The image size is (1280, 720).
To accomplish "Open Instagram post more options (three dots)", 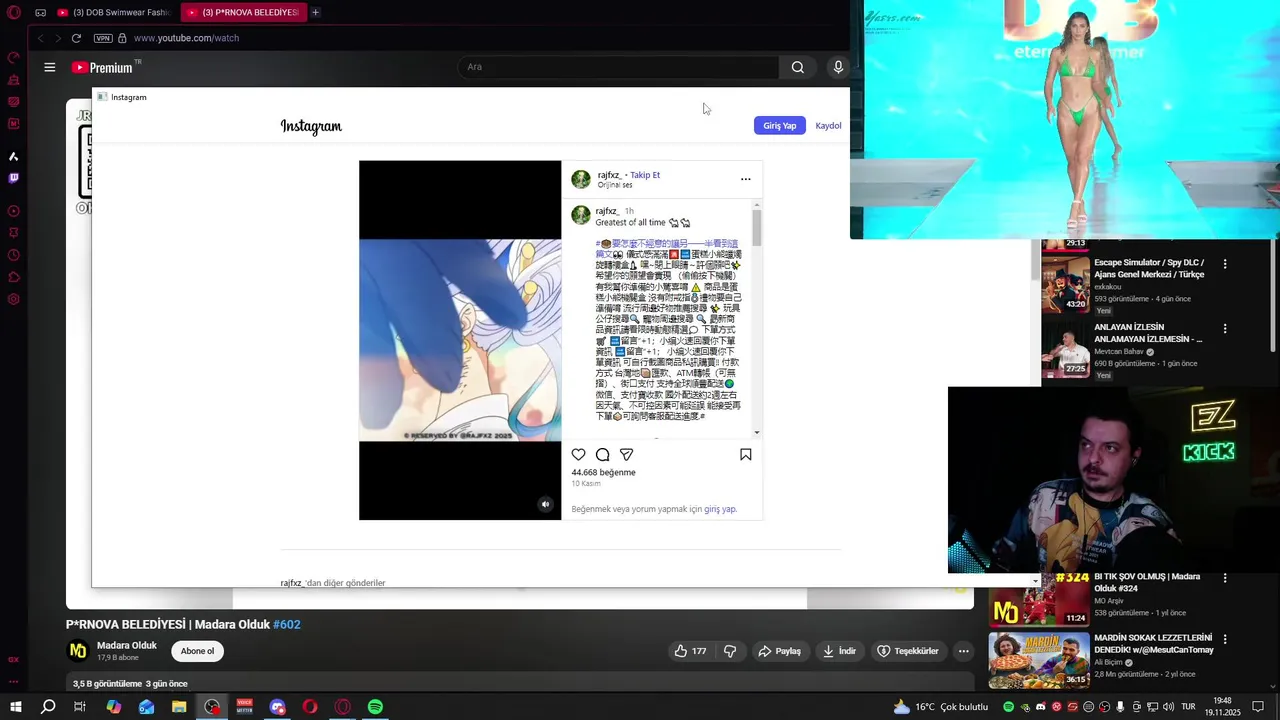I will [745, 179].
